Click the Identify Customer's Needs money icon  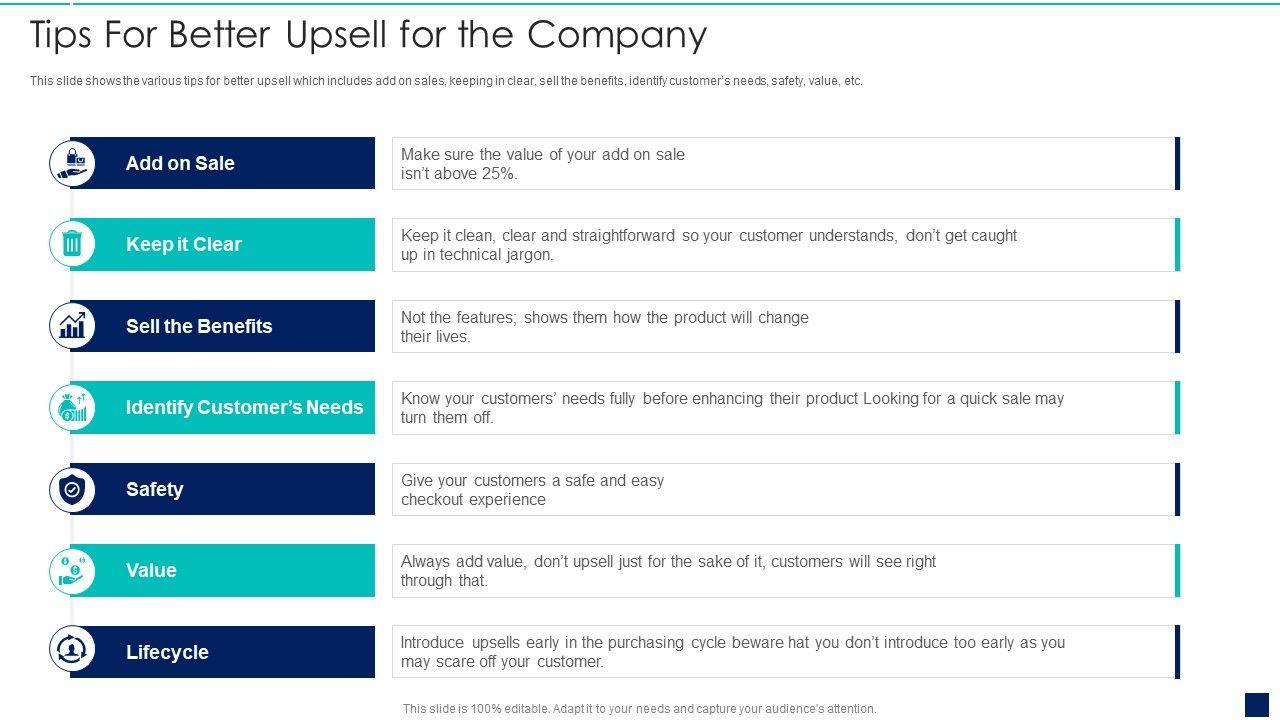73,407
